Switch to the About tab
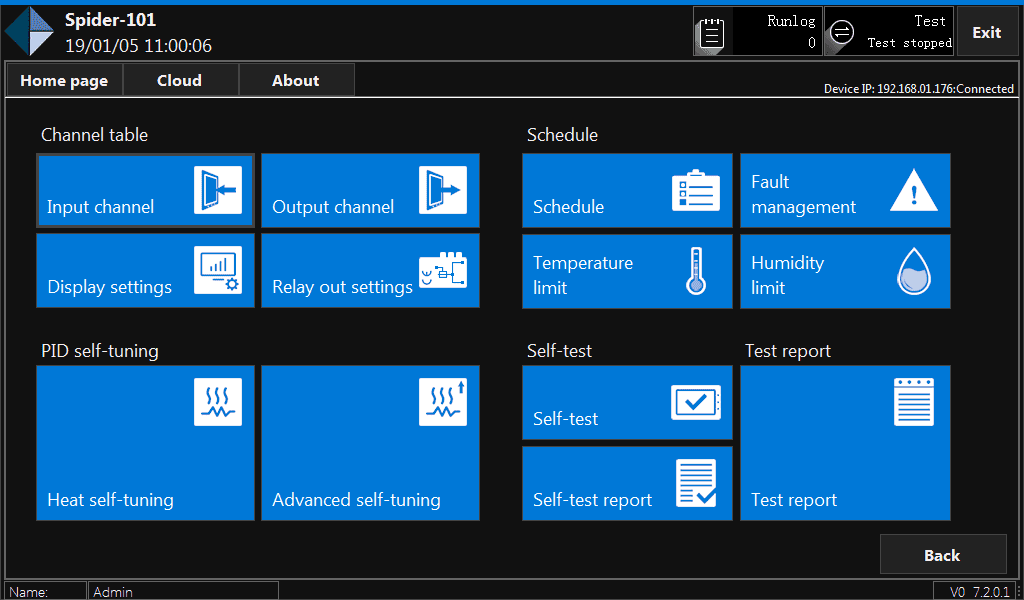 (x=296, y=80)
